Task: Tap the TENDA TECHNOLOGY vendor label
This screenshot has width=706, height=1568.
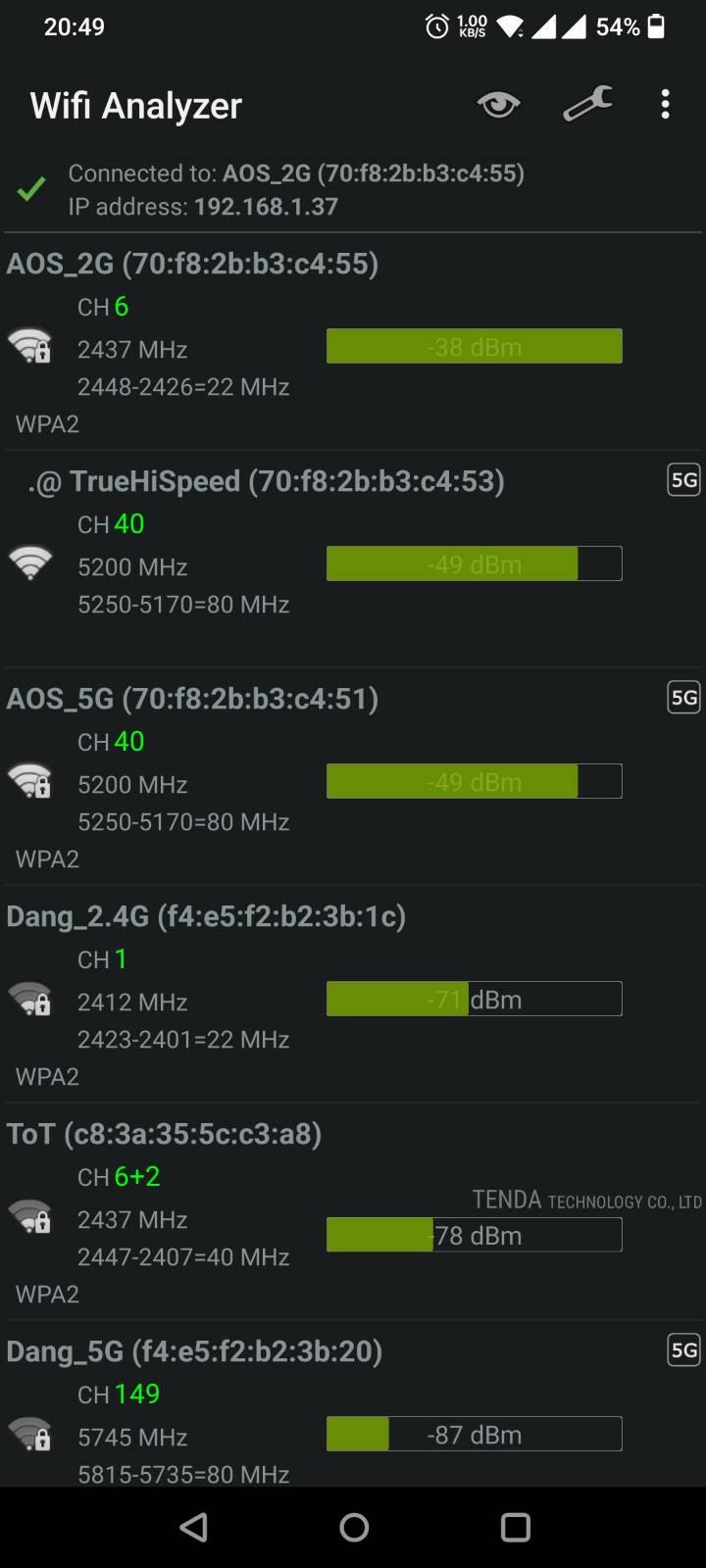Action: (586, 1200)
